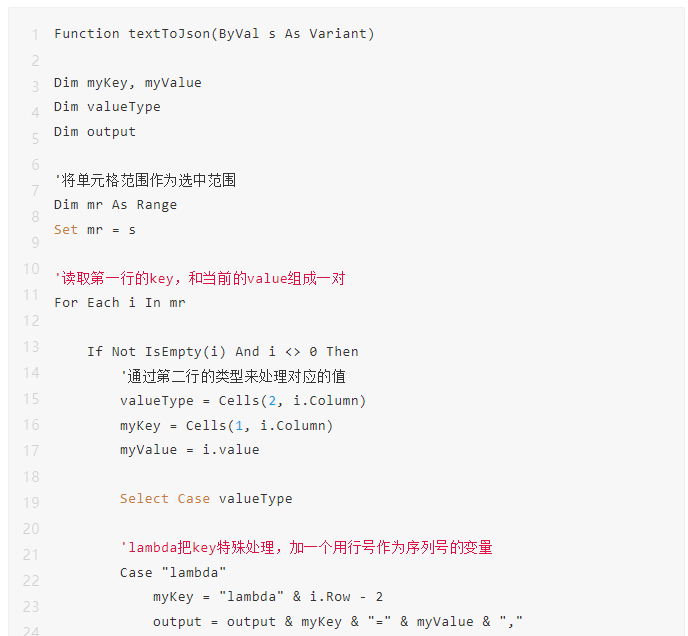Click the Case "lambda" line
Viewport: 688px width, 636px height.
click(173, 573)
